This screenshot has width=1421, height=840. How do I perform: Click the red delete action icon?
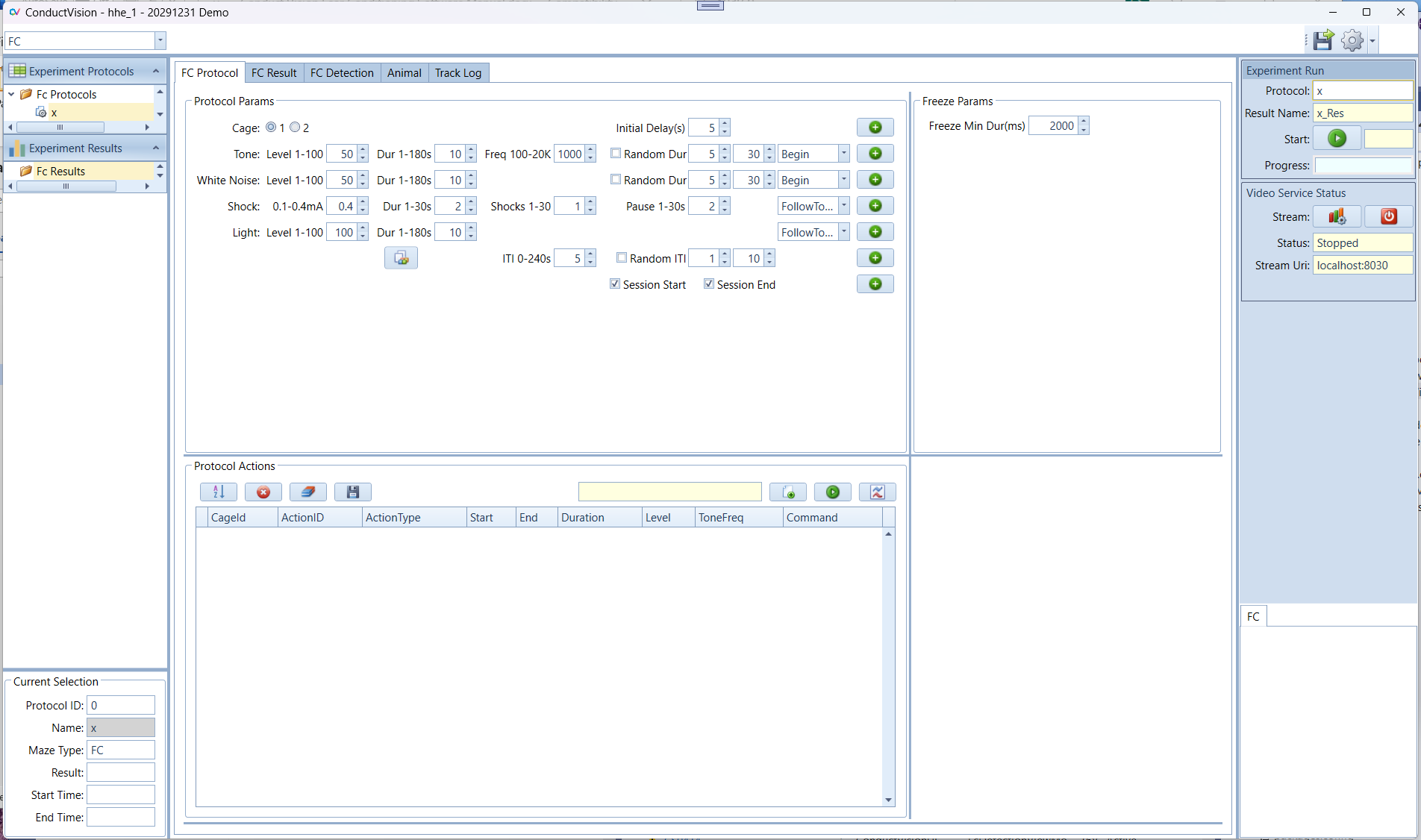tap(263, 492)
